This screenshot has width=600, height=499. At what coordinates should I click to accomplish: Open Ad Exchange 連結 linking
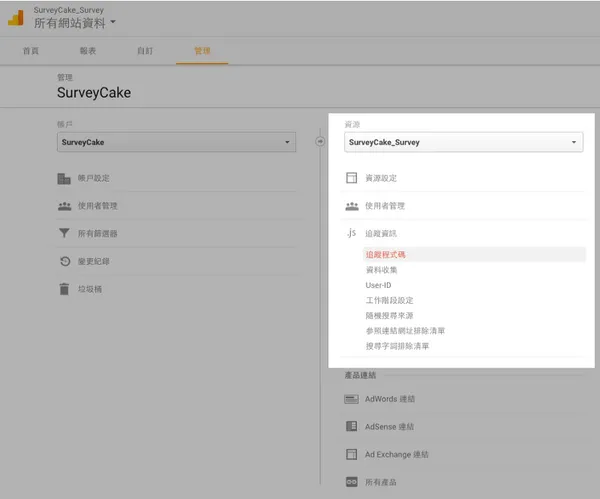point(396,455)
